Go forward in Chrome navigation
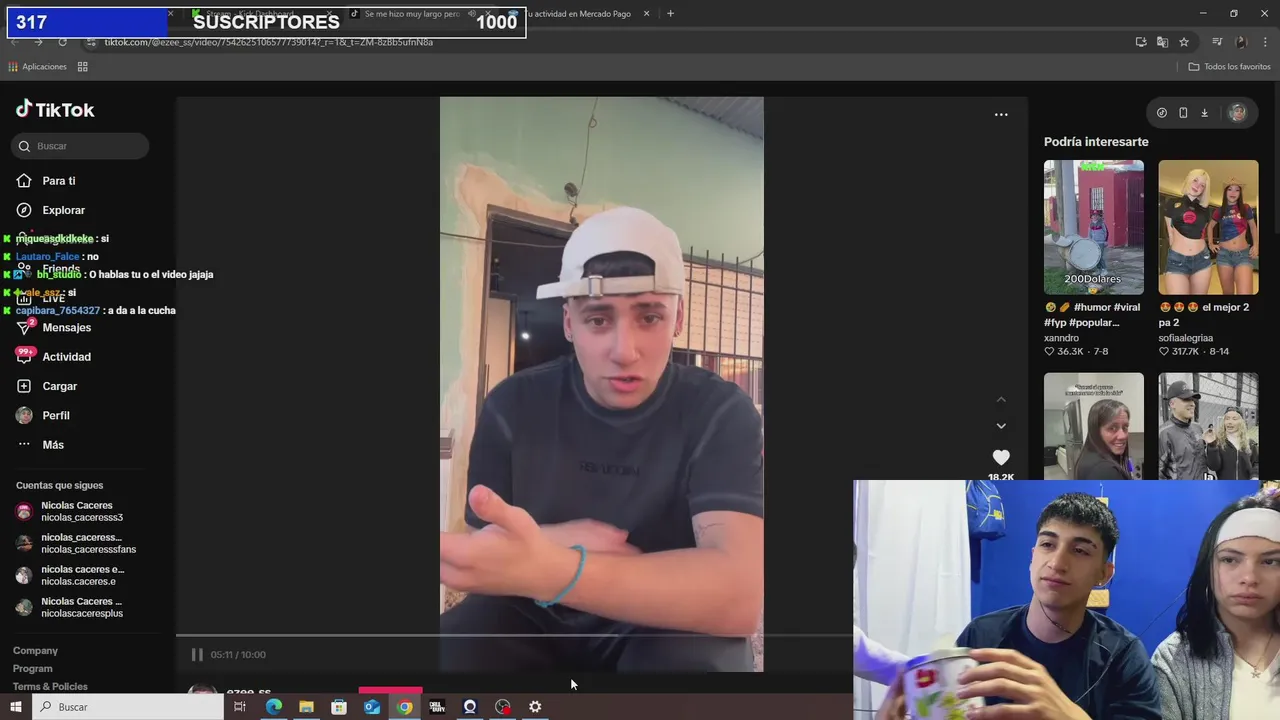This screenshot has height=720, width=1280. point(38,42)
